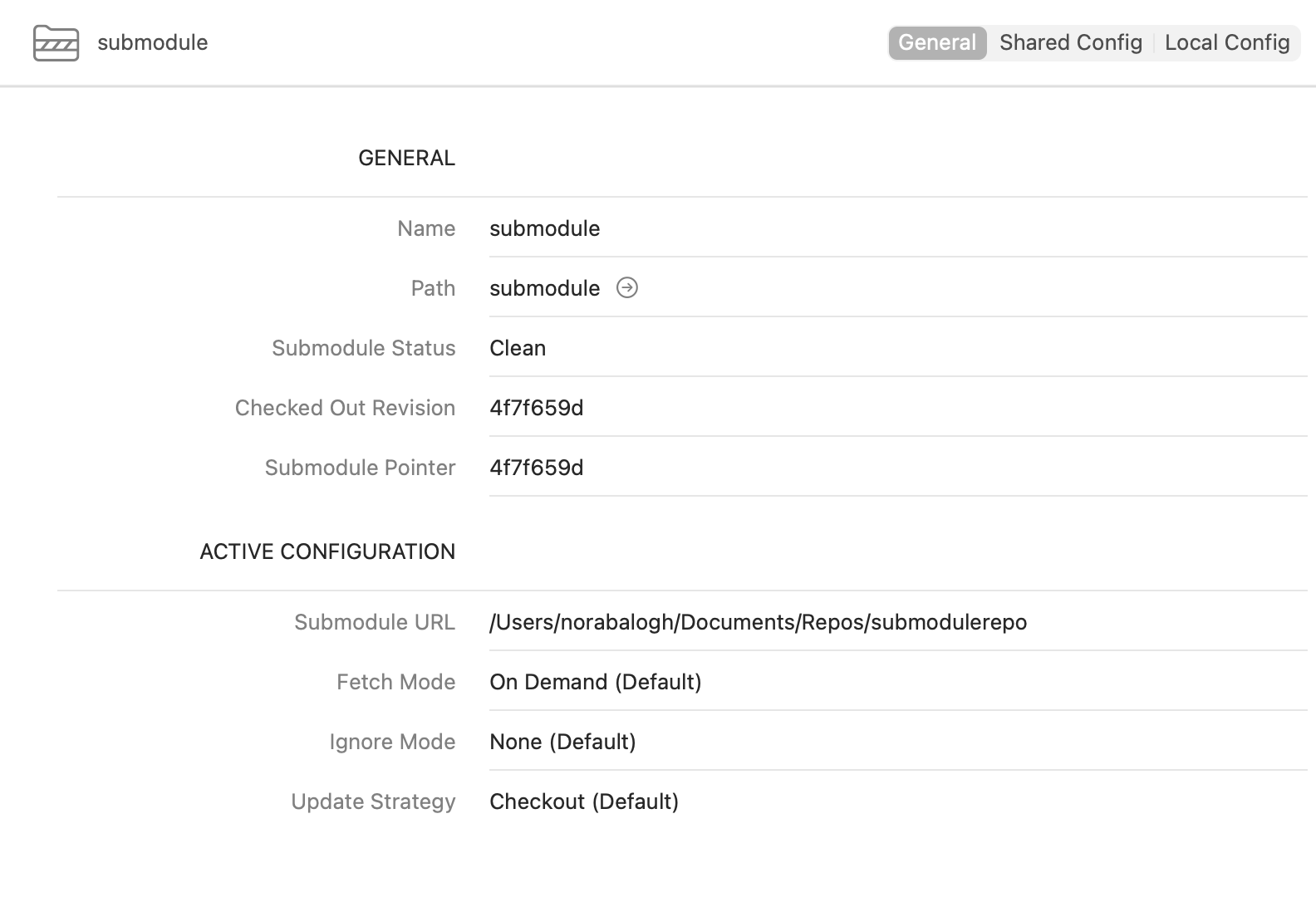Screen dimensions: 1316x897
Task: Click the GENERAL section header
Action: [406, 157]
